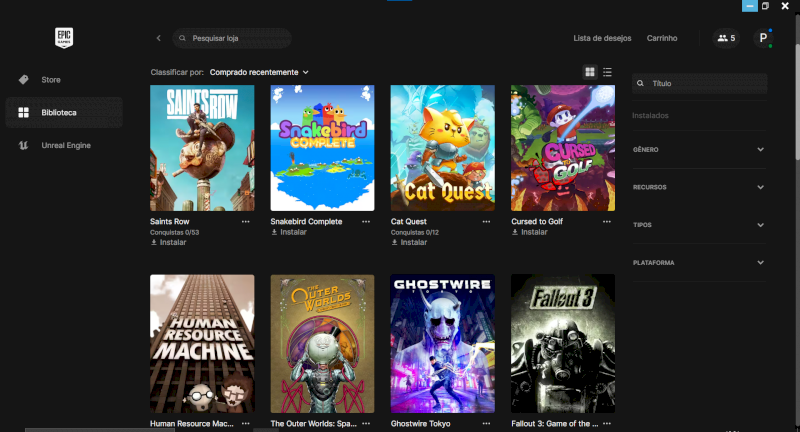Install Snakebird Complete
This screenshot has height=432, width=800.
pyautogui.click(x=289, y=232)
